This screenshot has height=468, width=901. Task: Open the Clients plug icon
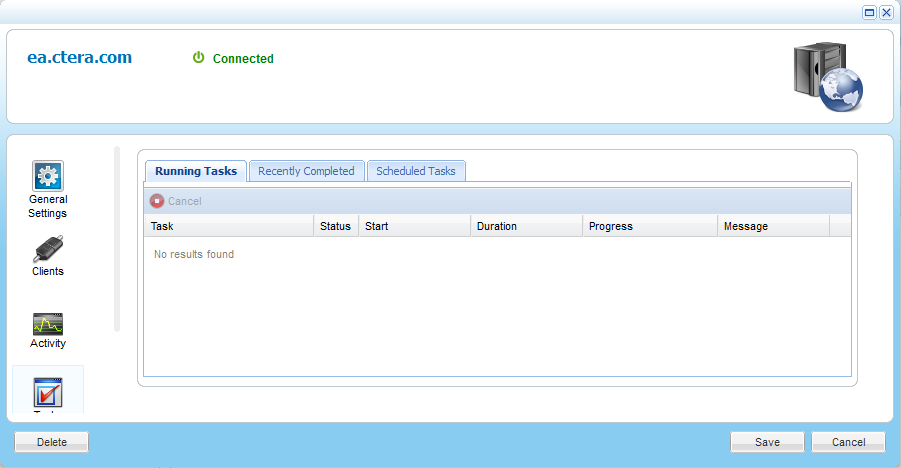(x=48, y=249)
